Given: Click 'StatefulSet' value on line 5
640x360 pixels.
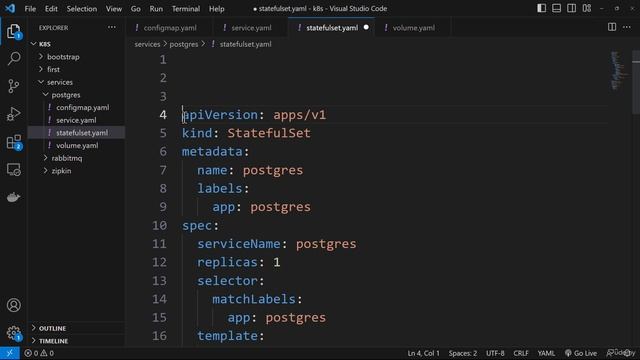Looking at the screenshot, I should (x=269, y=133).
